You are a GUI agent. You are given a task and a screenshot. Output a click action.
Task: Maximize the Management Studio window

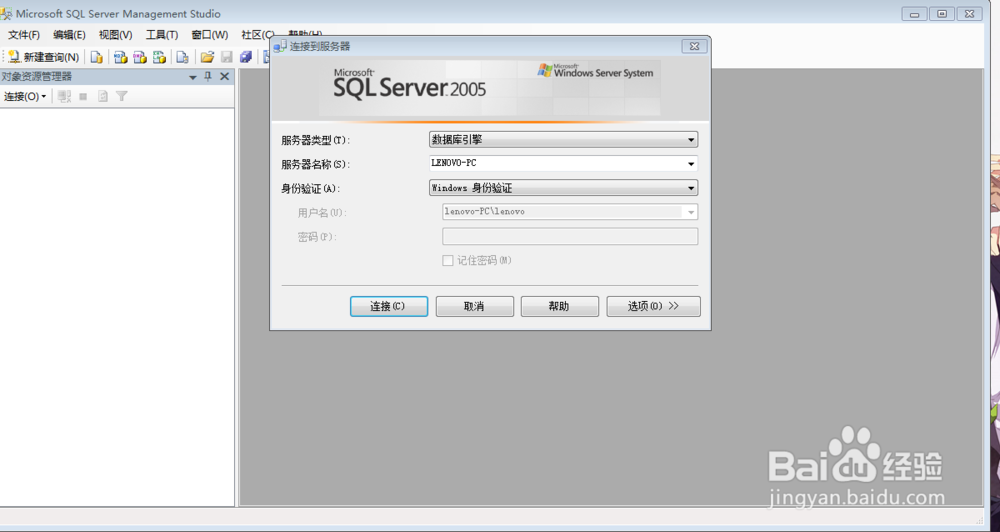tap(941, 13)
